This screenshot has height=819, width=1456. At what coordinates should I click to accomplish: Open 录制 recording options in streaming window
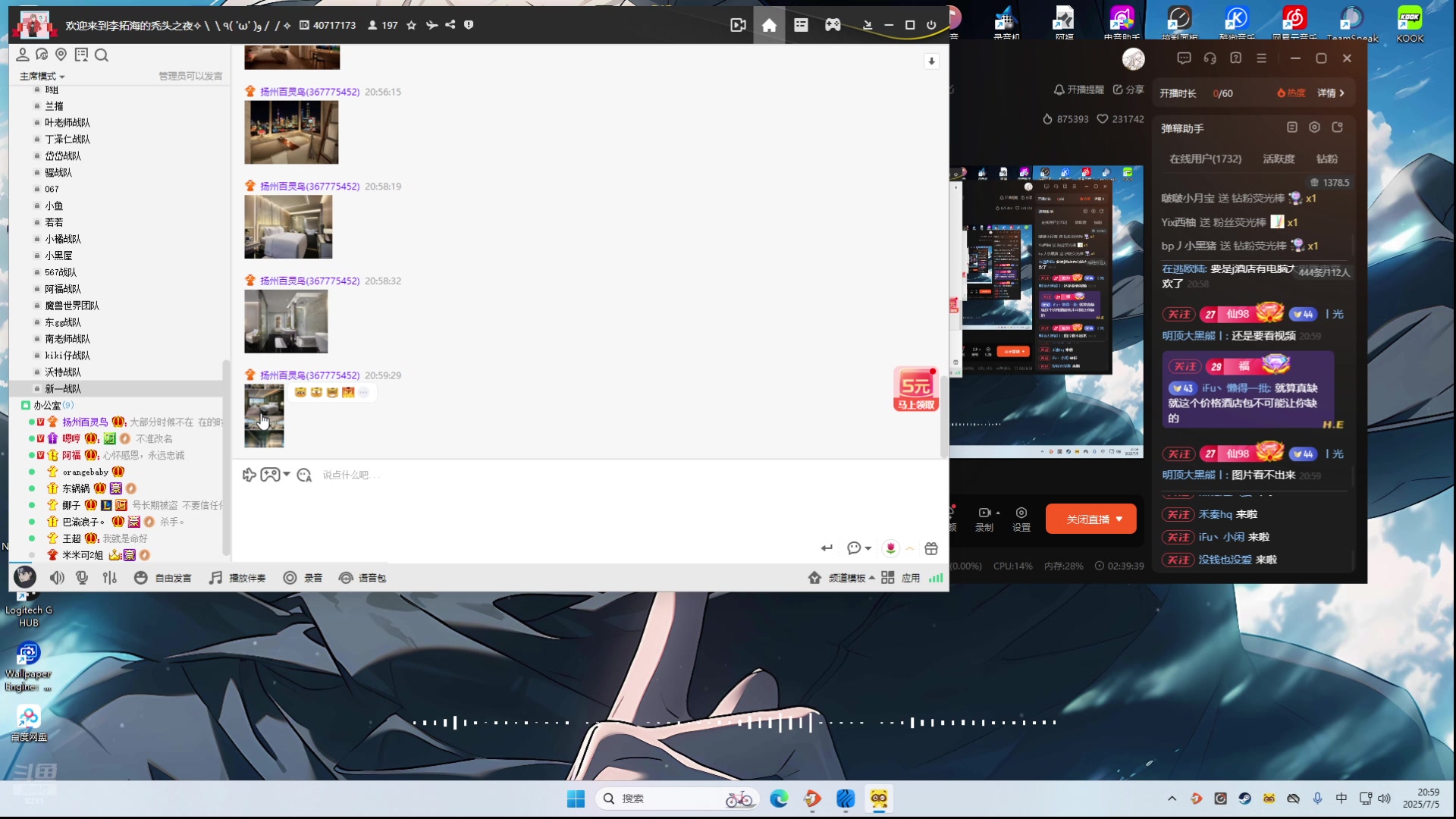tap(984, 519)
